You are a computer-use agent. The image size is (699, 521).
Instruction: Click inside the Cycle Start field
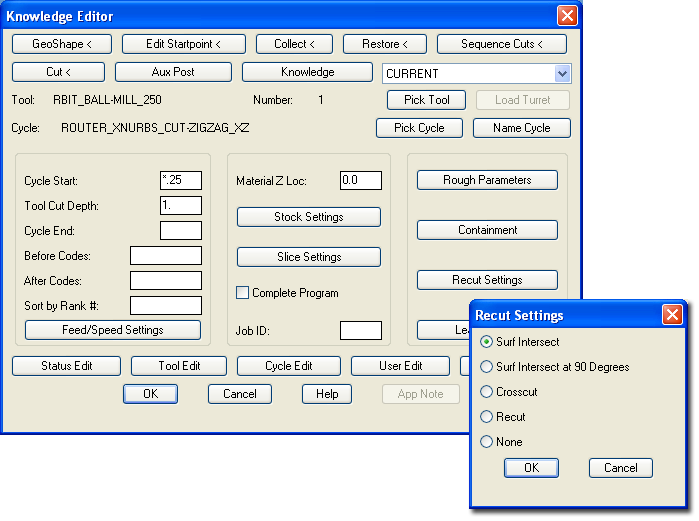tap(181, 180)
